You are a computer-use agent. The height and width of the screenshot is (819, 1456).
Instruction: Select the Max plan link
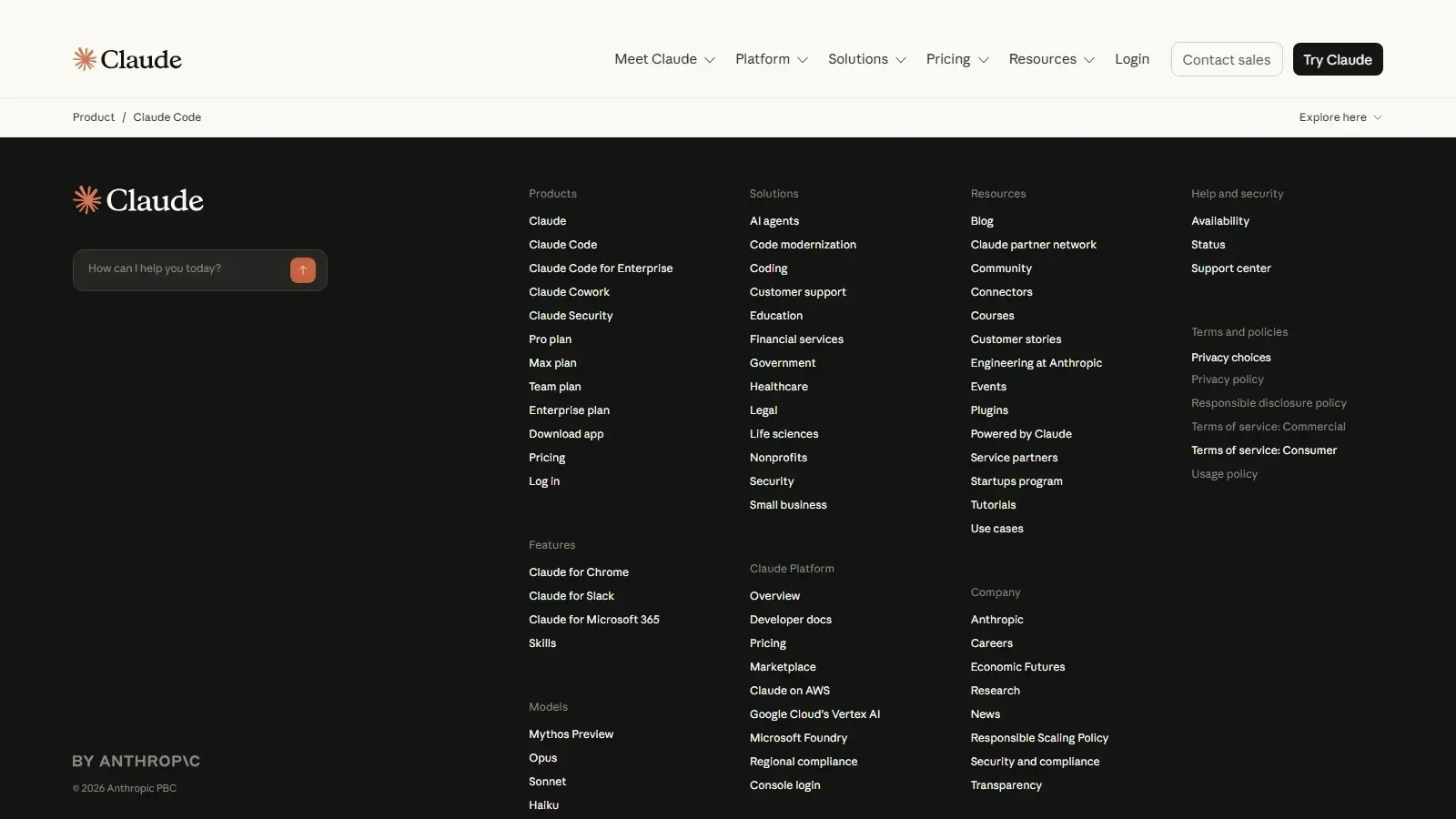[x=552, y=363]
